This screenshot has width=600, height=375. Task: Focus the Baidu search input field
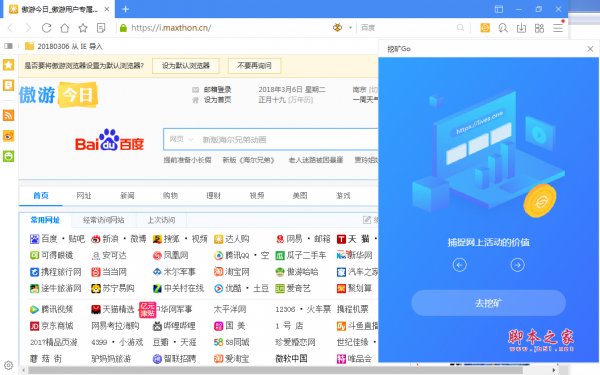coord(289,139)
